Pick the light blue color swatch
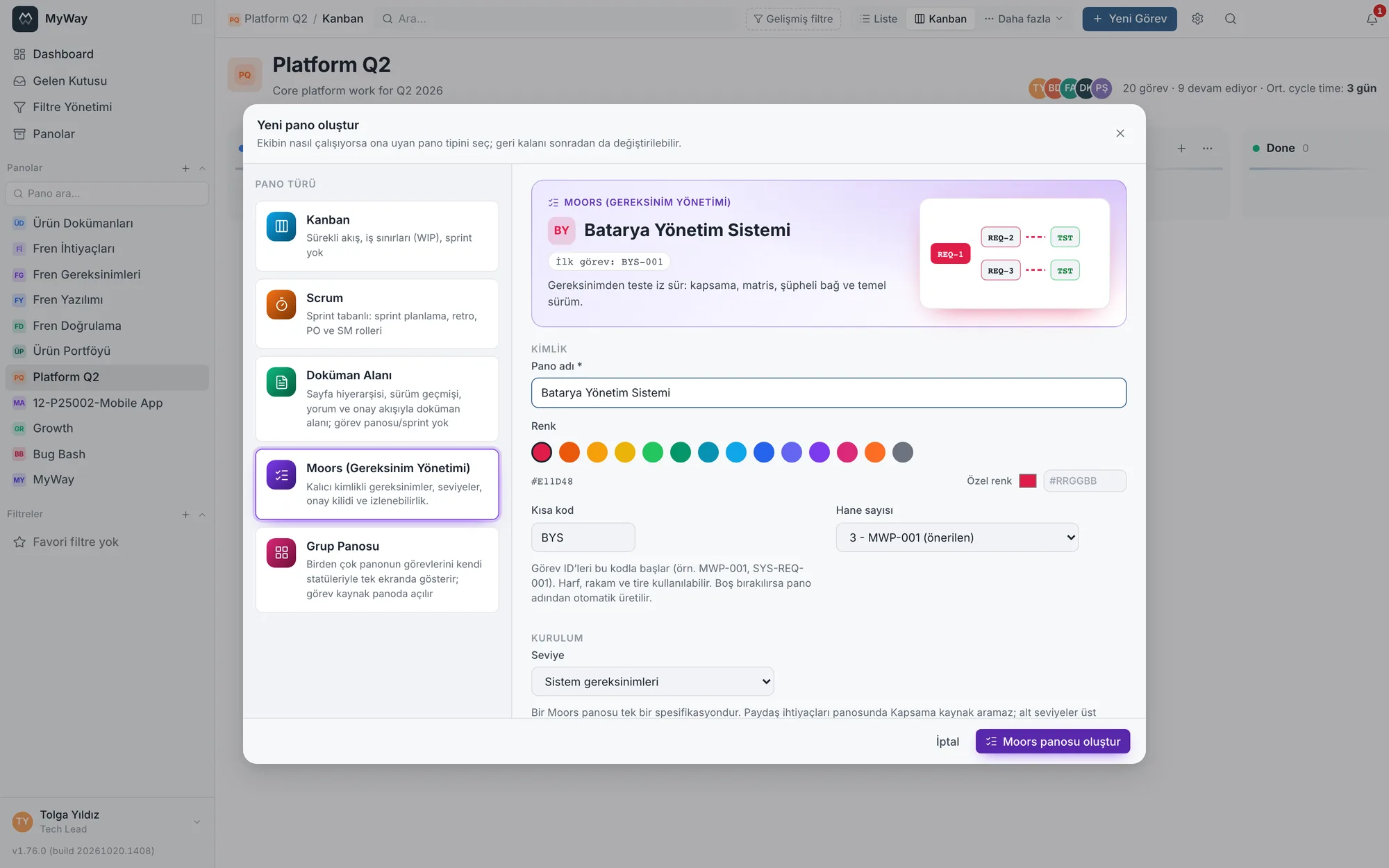The height and width of the screenshot is (868, 1389). (x=736, y=453)
